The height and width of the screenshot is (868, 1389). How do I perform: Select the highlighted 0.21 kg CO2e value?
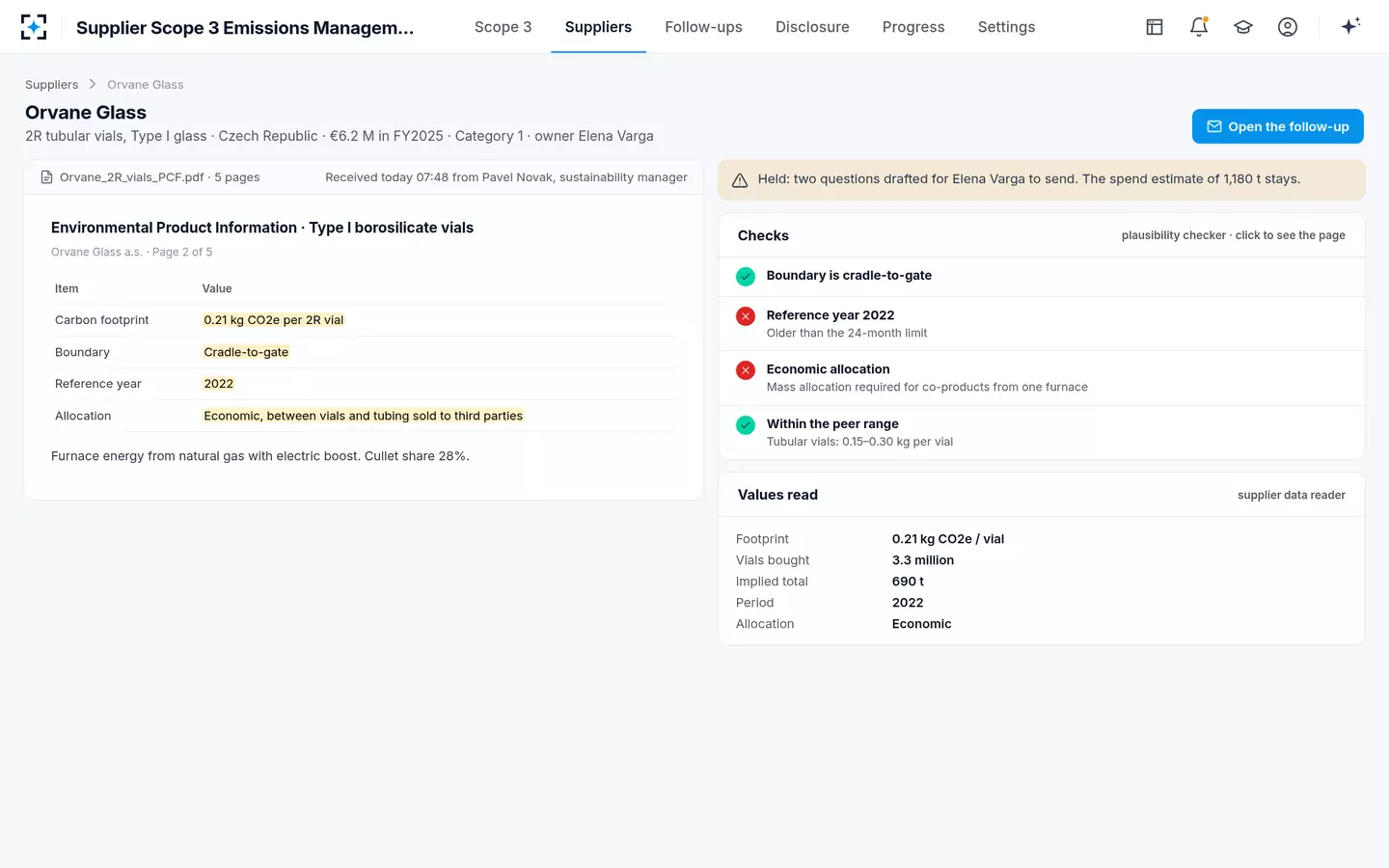(274, 320)
